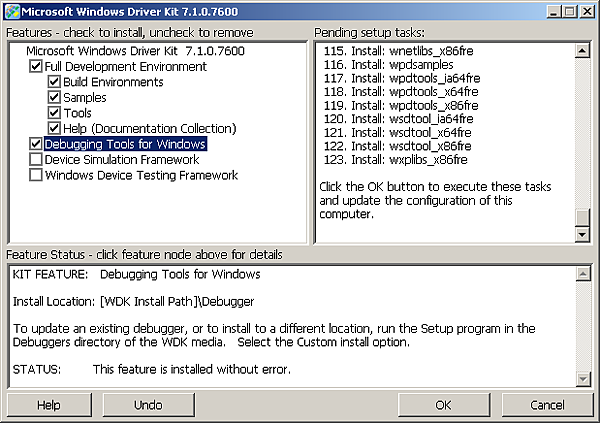Screen dimensions: 600x423
Task: Select Windows Device Testing Framework label
Action: pos(141,175)
